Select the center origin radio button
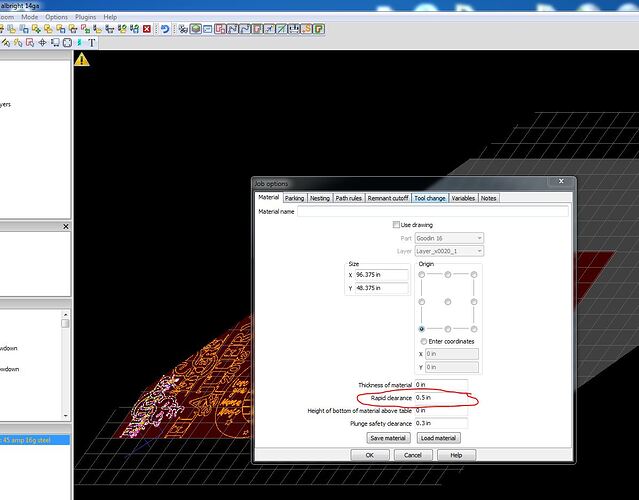 pos(448,302)
